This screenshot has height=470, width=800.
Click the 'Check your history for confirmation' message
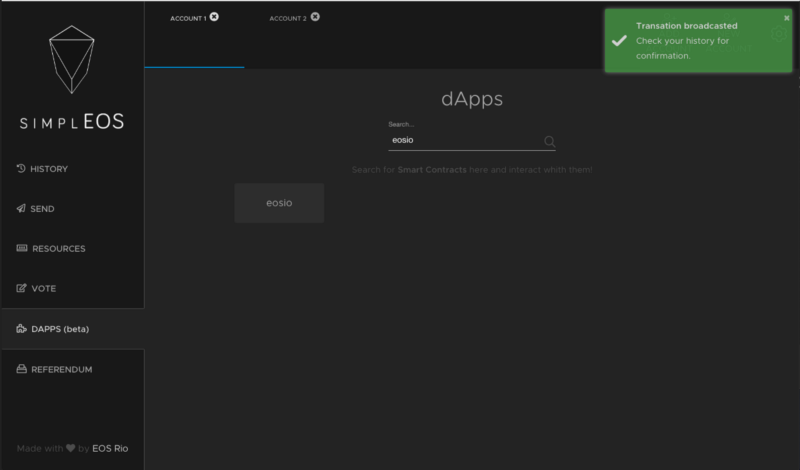pos(683,48)
